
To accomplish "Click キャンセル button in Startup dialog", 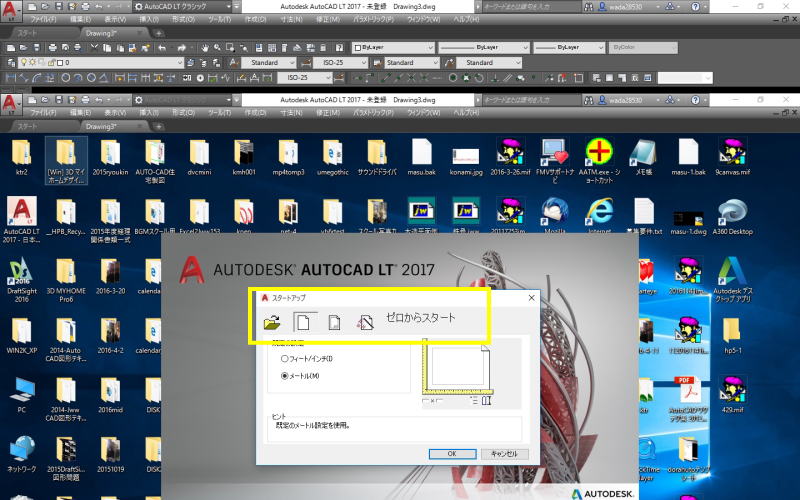I will click(x=504, y=454).
